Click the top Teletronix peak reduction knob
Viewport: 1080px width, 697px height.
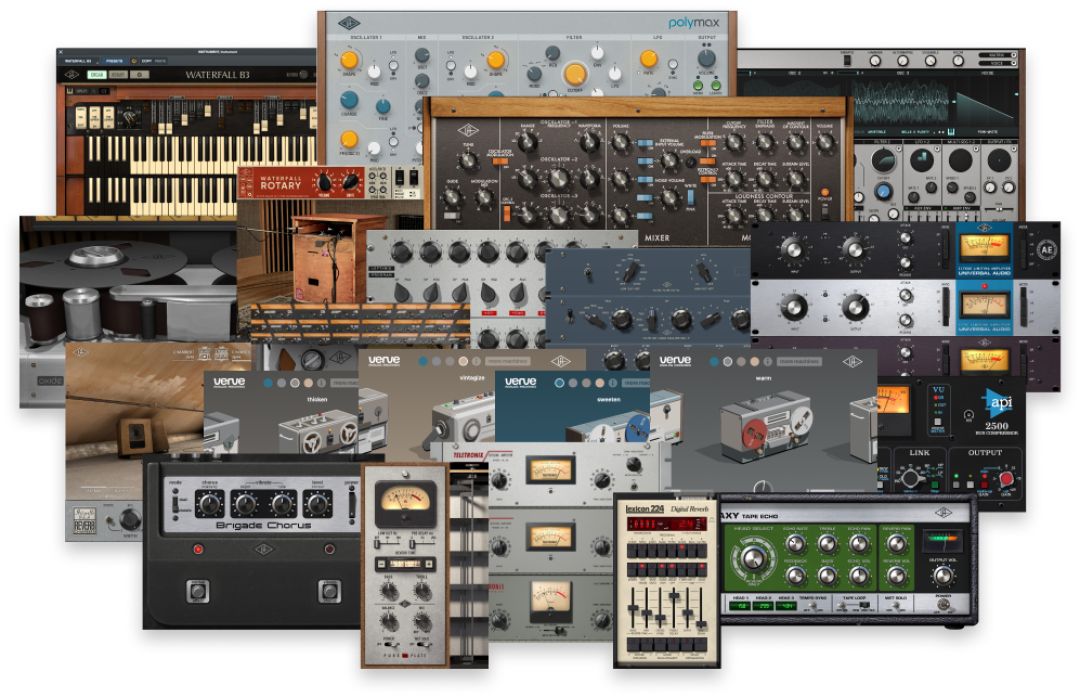(x=601, y=481)
